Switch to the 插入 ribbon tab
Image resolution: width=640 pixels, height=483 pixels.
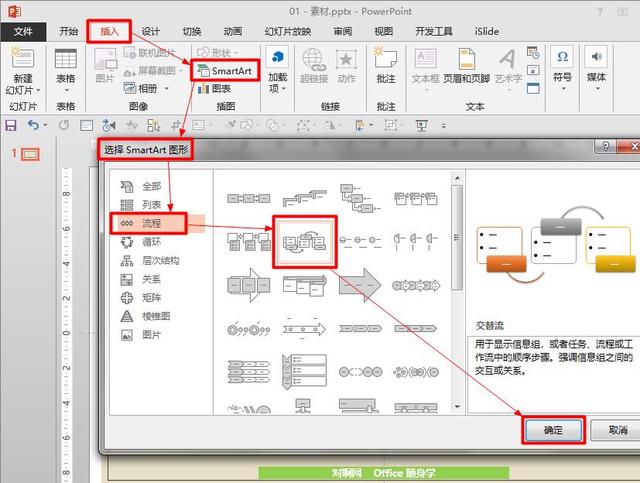[x=109, y=31]
